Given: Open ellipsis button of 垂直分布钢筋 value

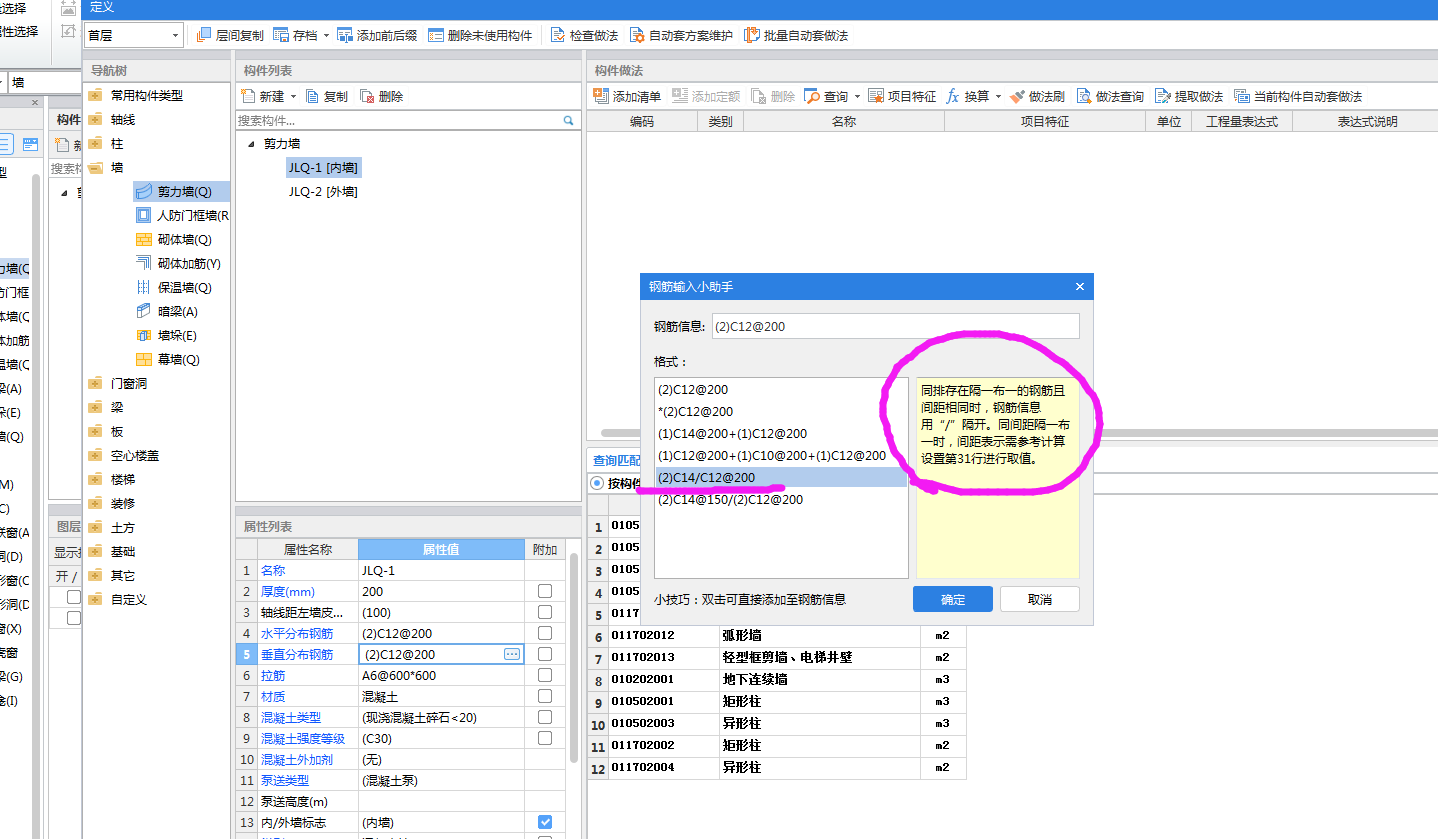Looking at the screenshot, I should click(x=512, y=654).
